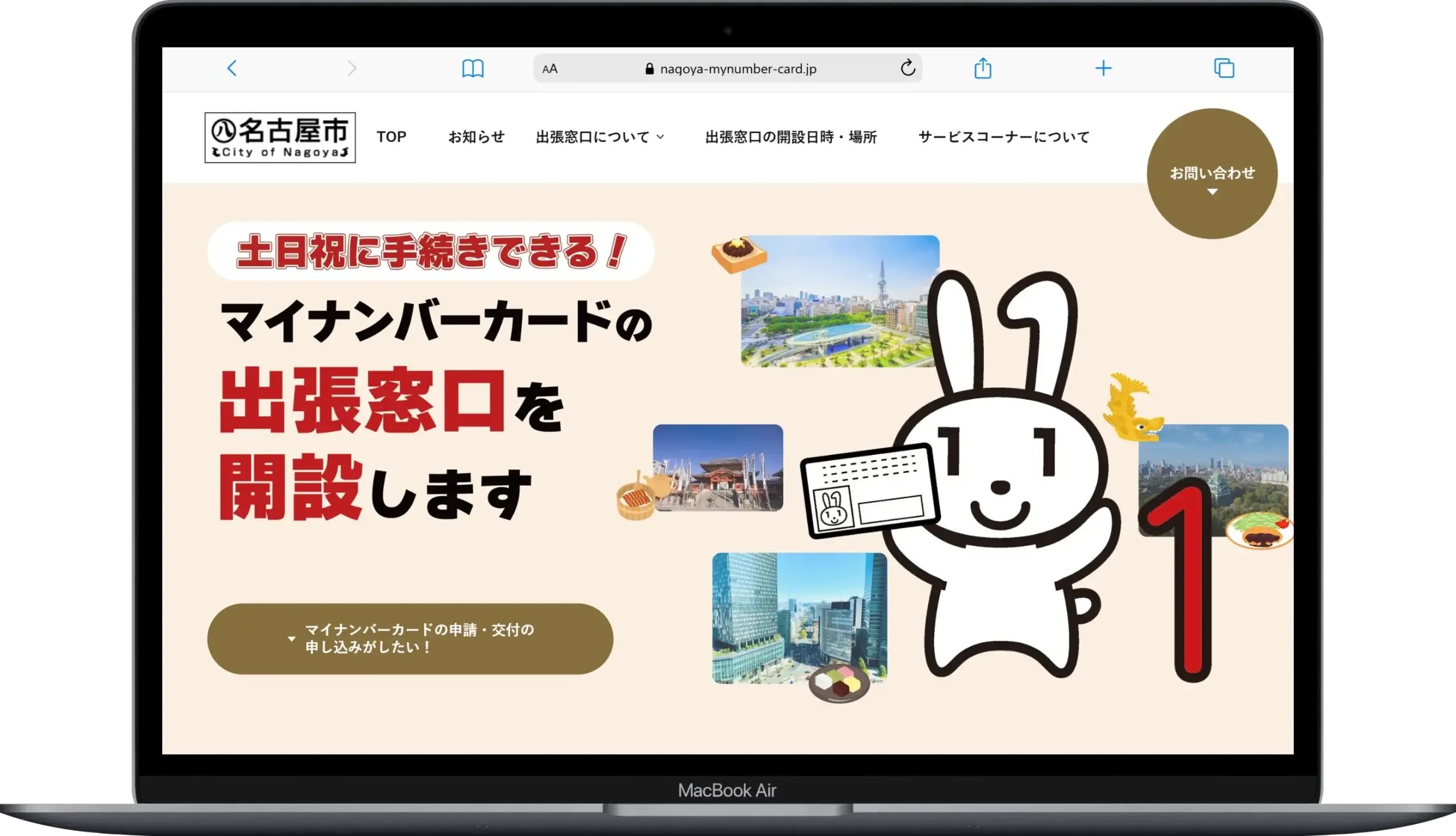Screen dimensions: 1456x836
Task: Click the マイナンバーカードの申請・交付 brown button
Action: pos(410,638)
